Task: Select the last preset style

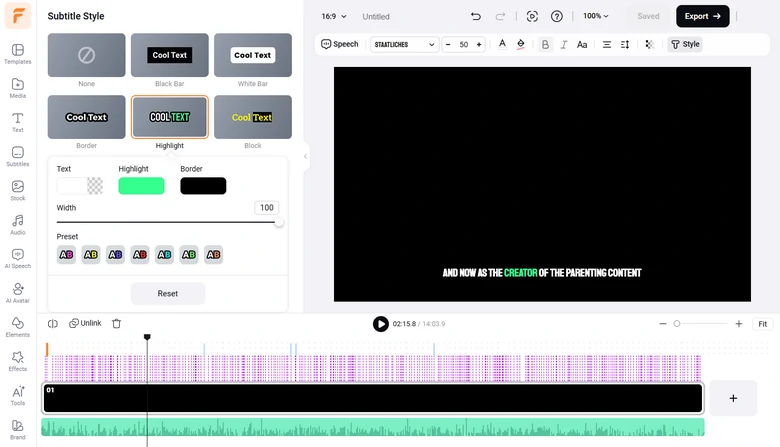Action: coord(213,255)
